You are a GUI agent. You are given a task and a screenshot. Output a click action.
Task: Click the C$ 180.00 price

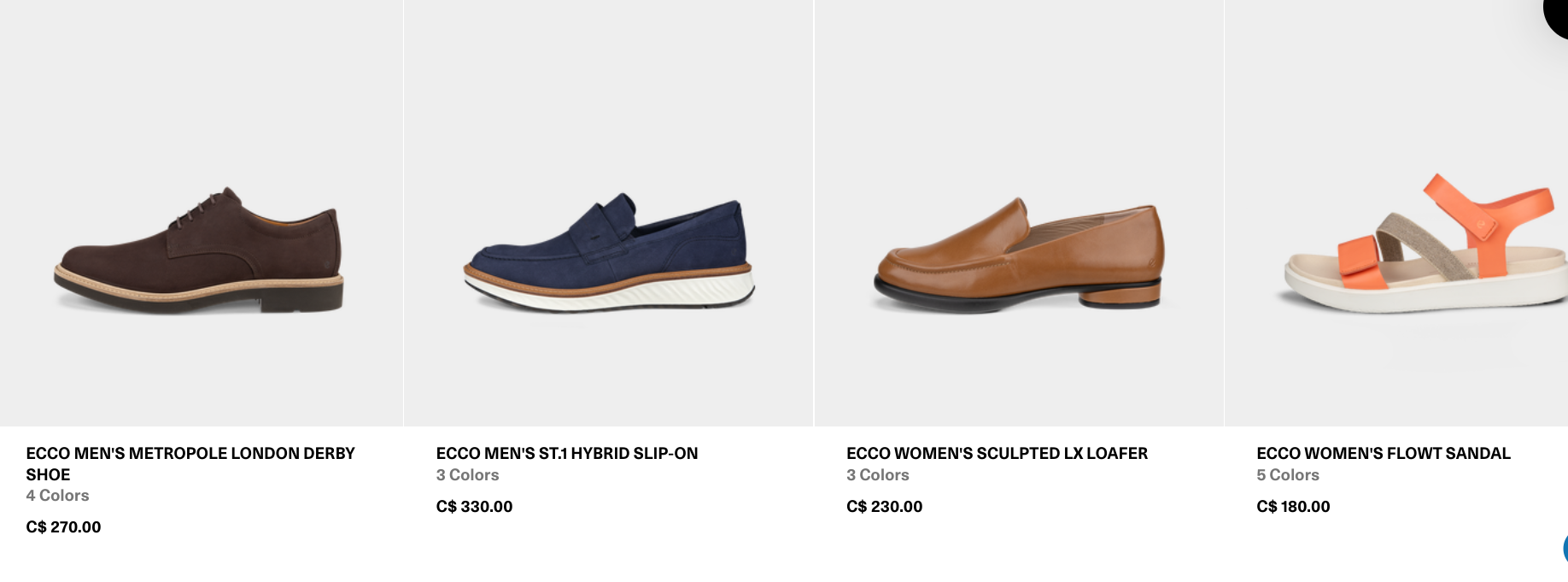coord(1293,507)
